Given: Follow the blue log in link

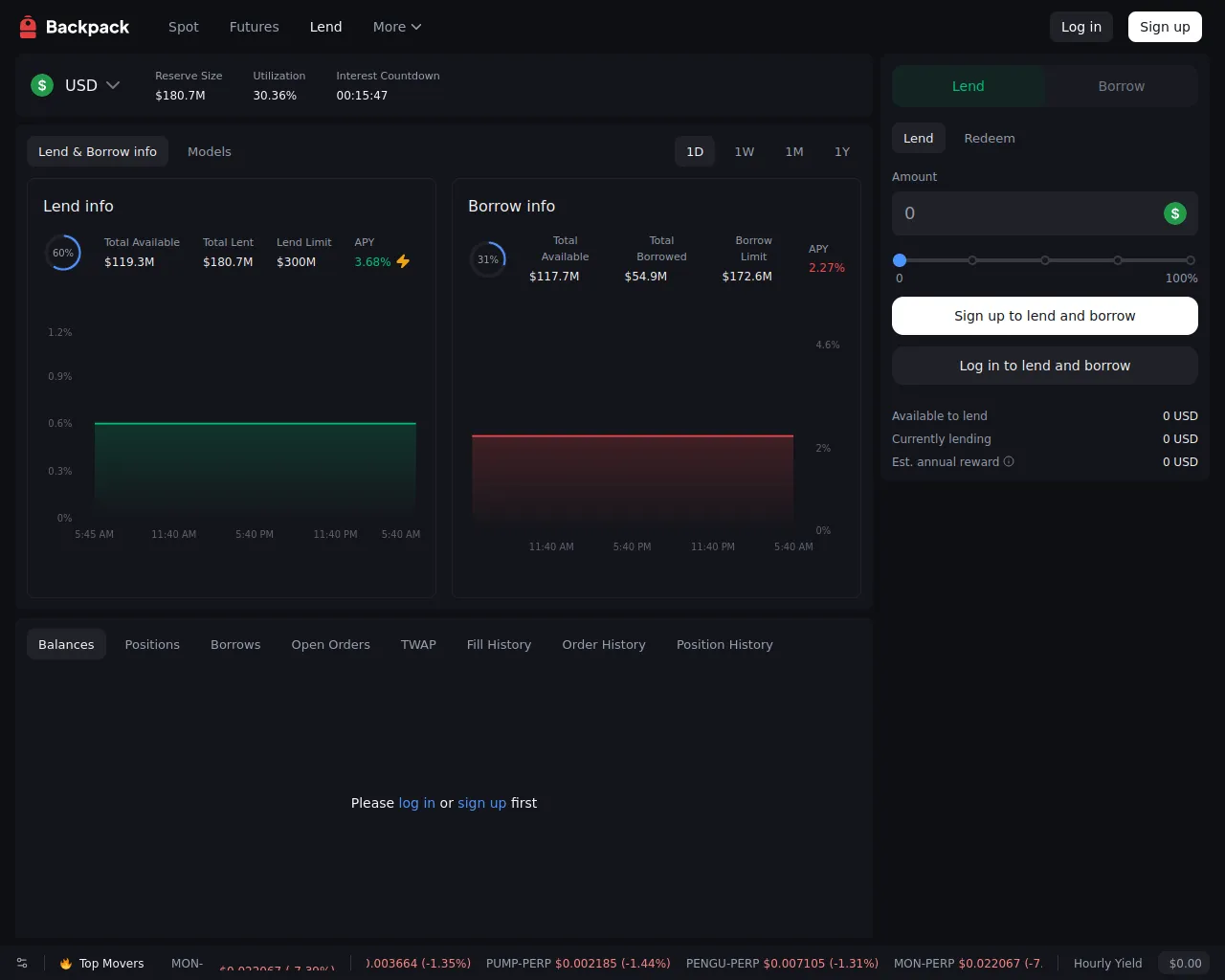Looking at the screenshot, I should click(x=416, y=803).
